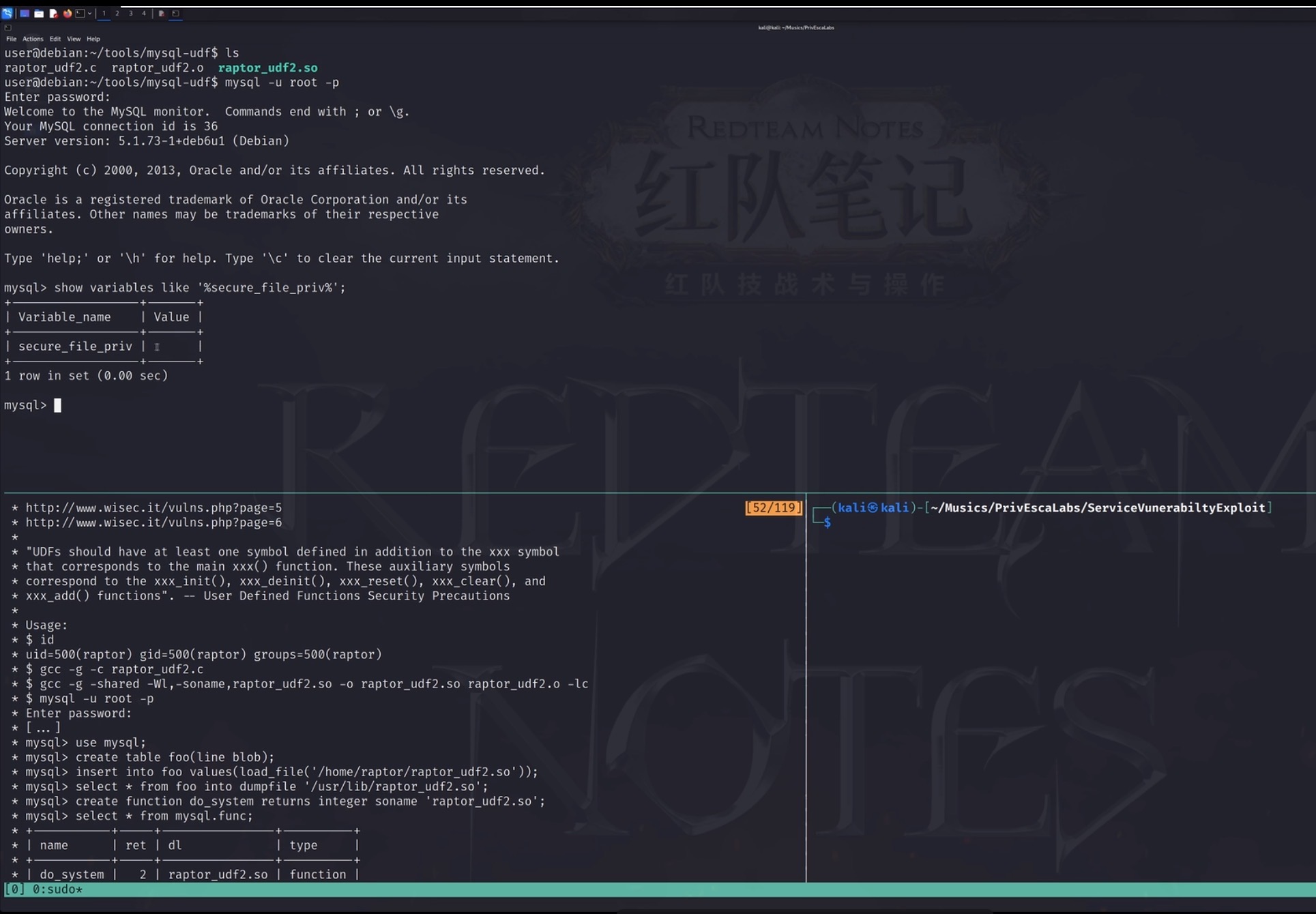This screenshot has height=914, width=1316.
Task: Click the show desktop panel icon
Action: [25, 13]
